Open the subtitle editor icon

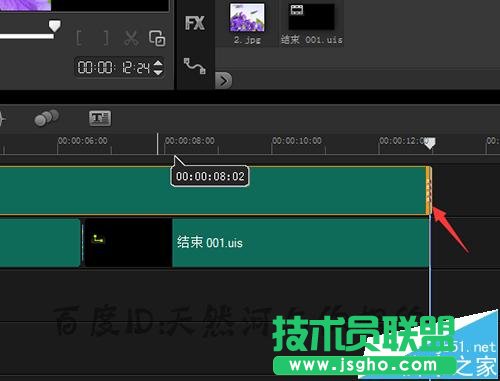(100, 118)
